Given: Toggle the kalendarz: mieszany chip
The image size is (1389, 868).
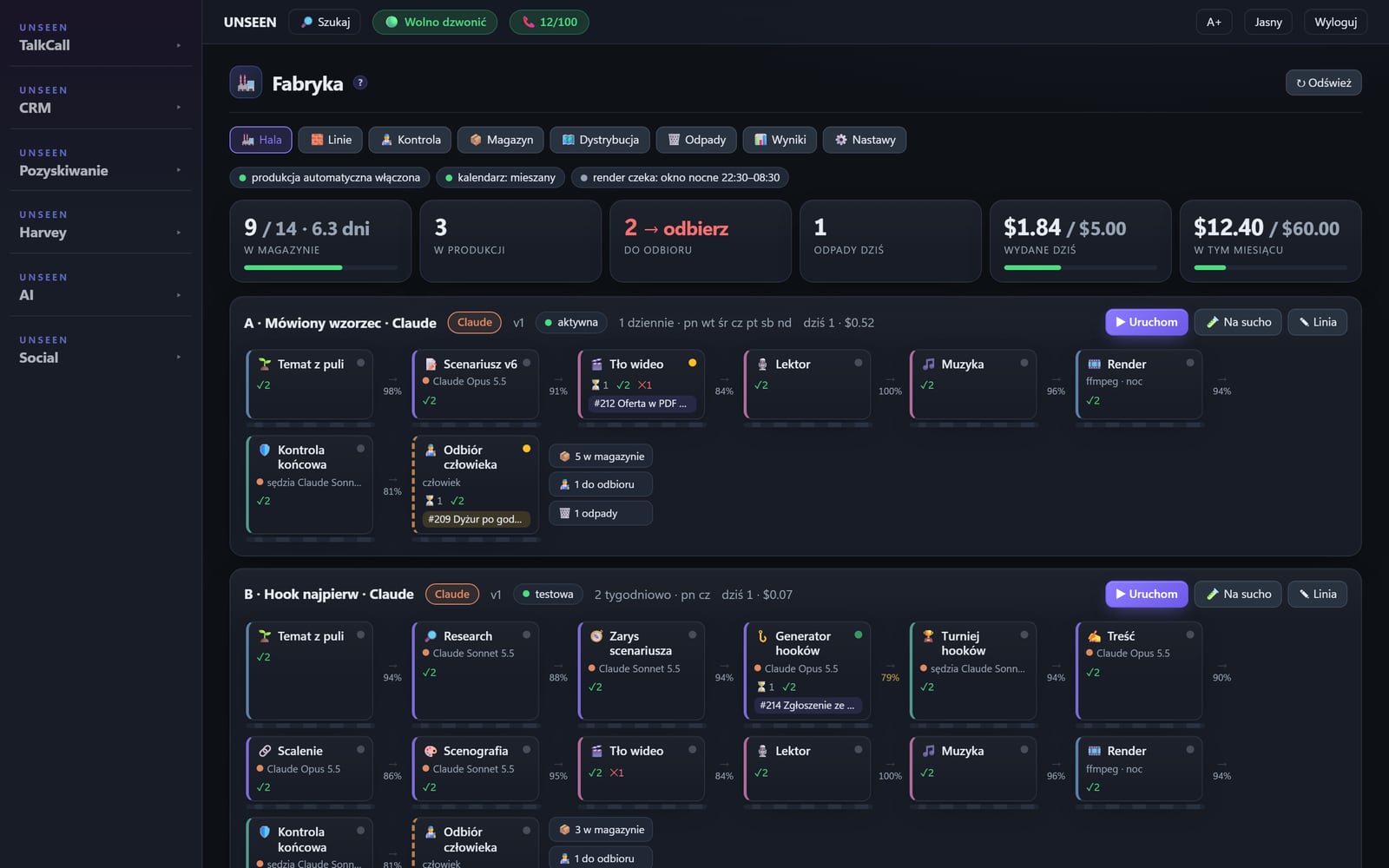Looking at the screenshot, I should [500, 177].
